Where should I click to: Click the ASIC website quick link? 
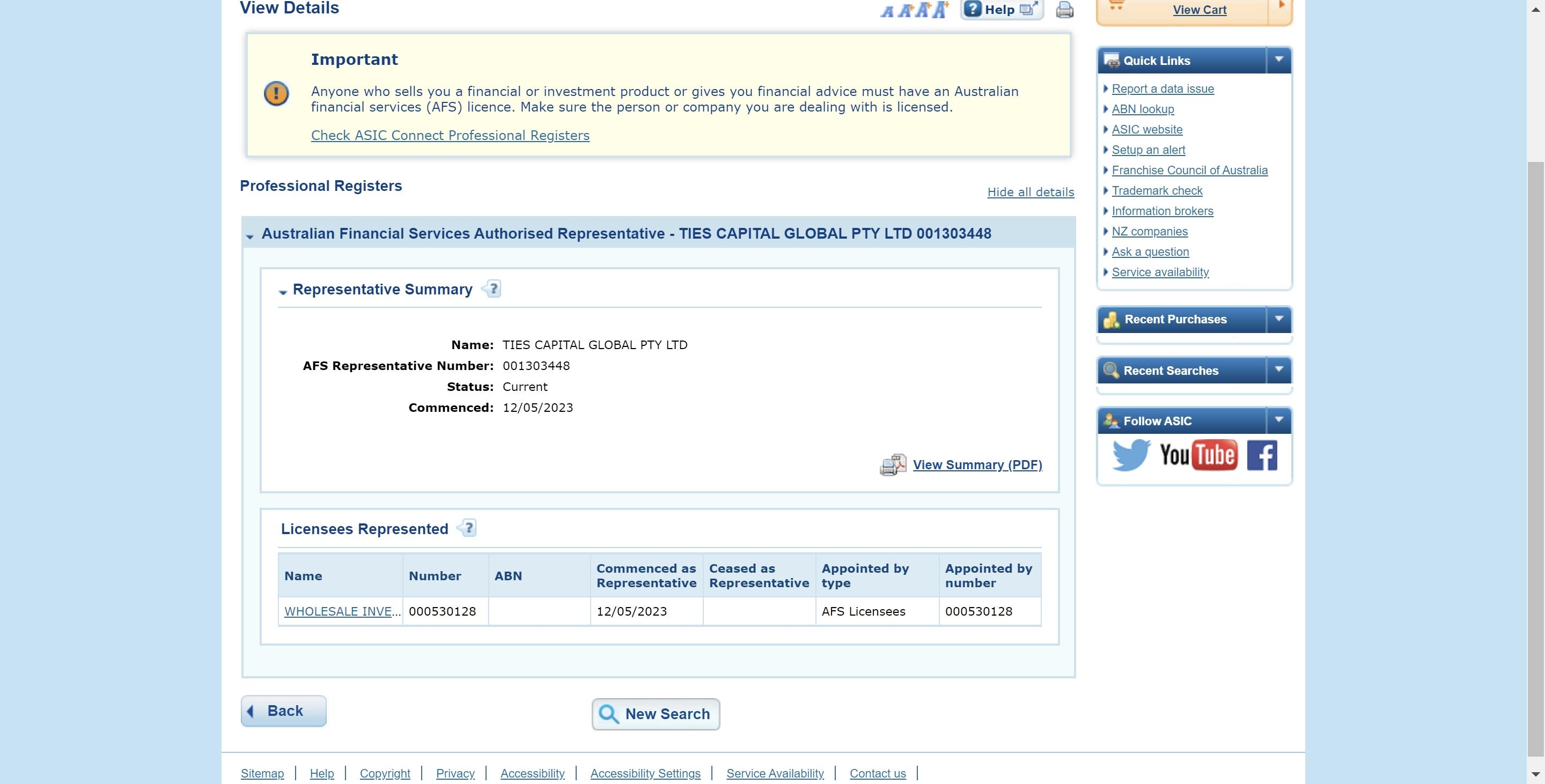[1147, 129]
